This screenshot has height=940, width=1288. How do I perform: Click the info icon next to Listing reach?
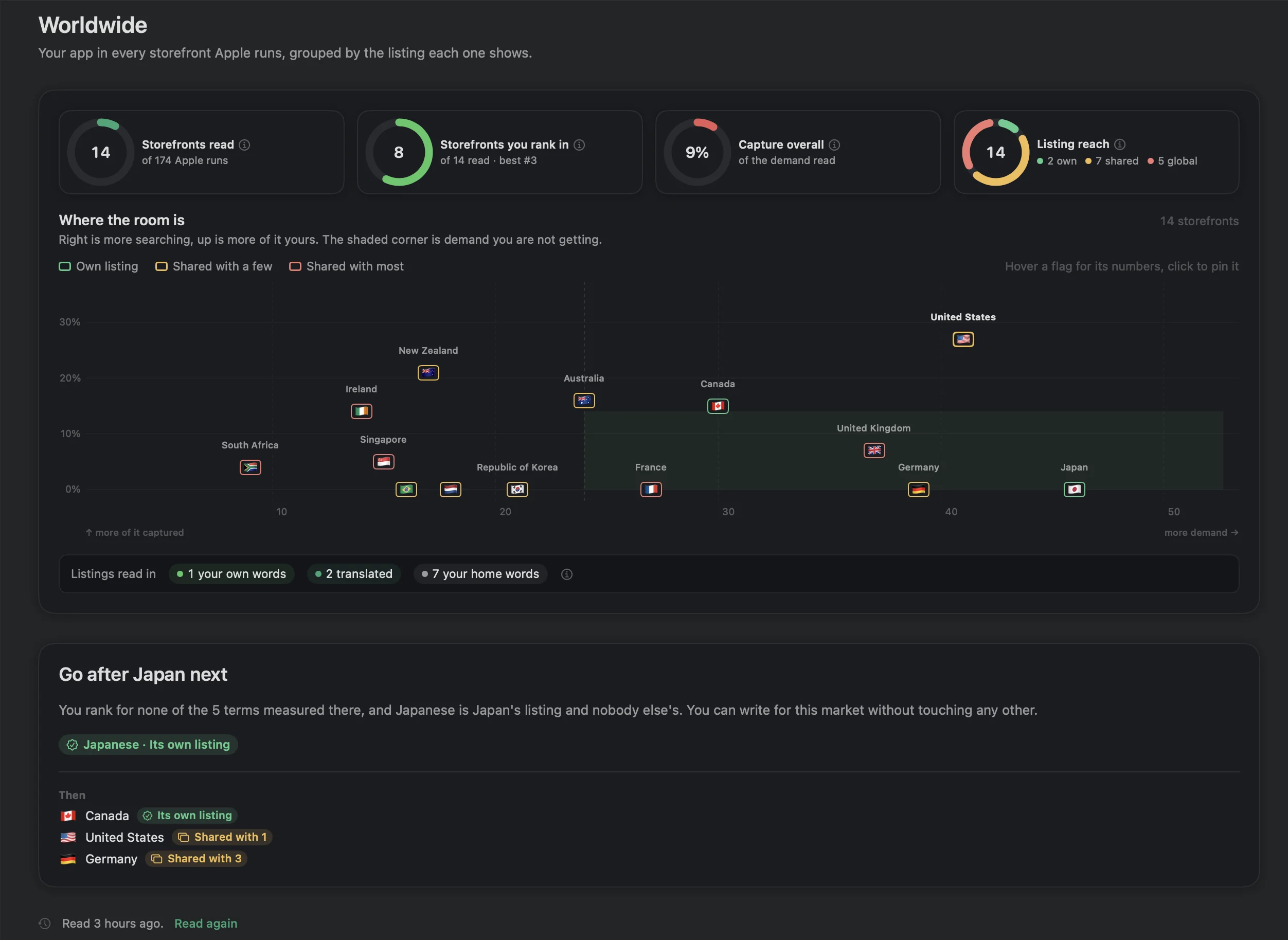click(x=1119, y=144)
